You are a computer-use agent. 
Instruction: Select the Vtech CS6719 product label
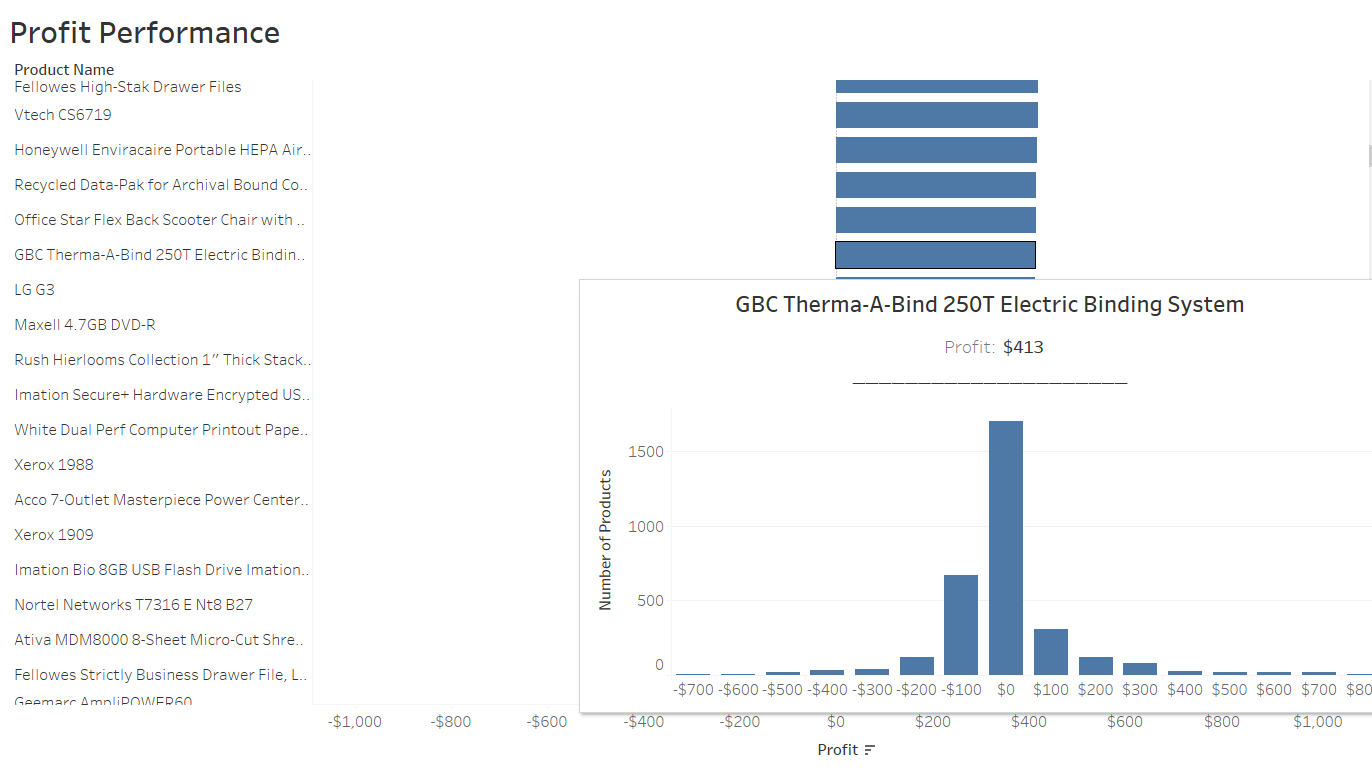coord(63,115)
